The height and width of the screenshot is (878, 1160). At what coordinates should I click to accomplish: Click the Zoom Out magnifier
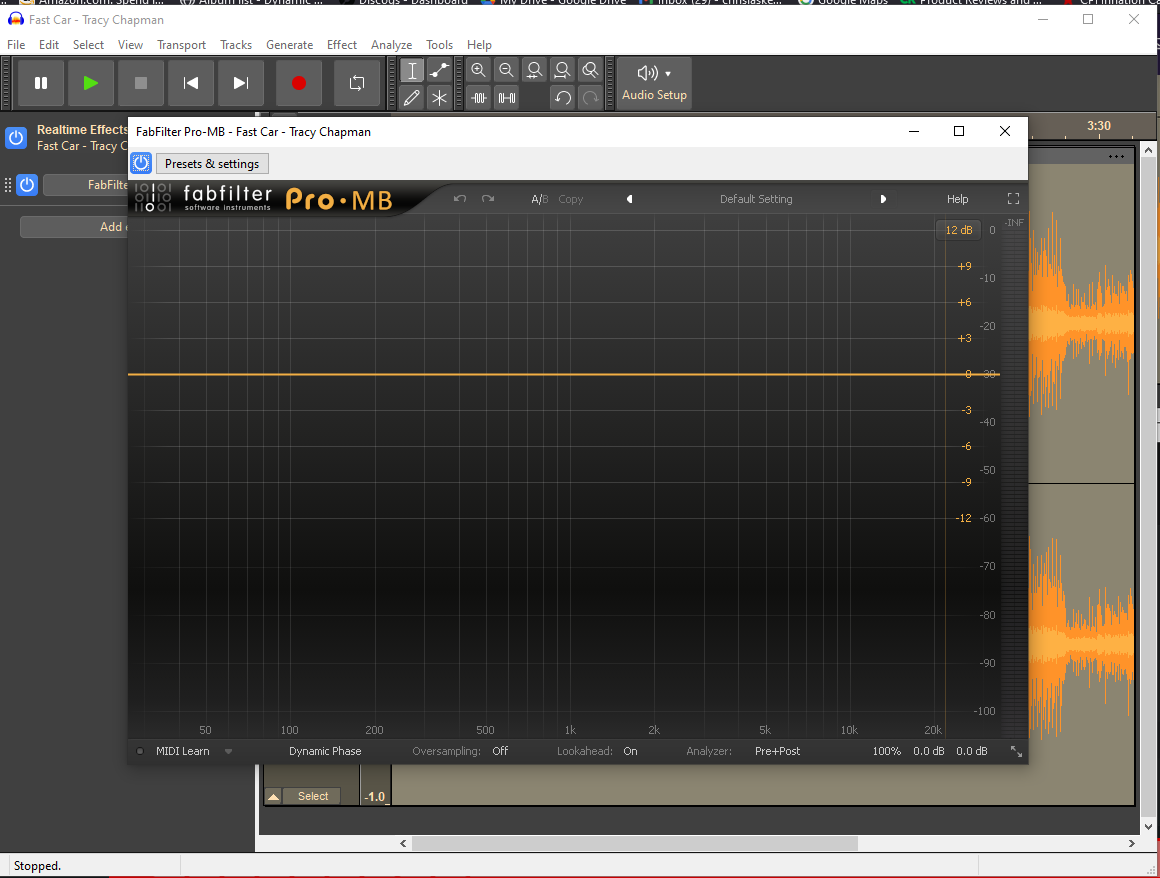507,70
